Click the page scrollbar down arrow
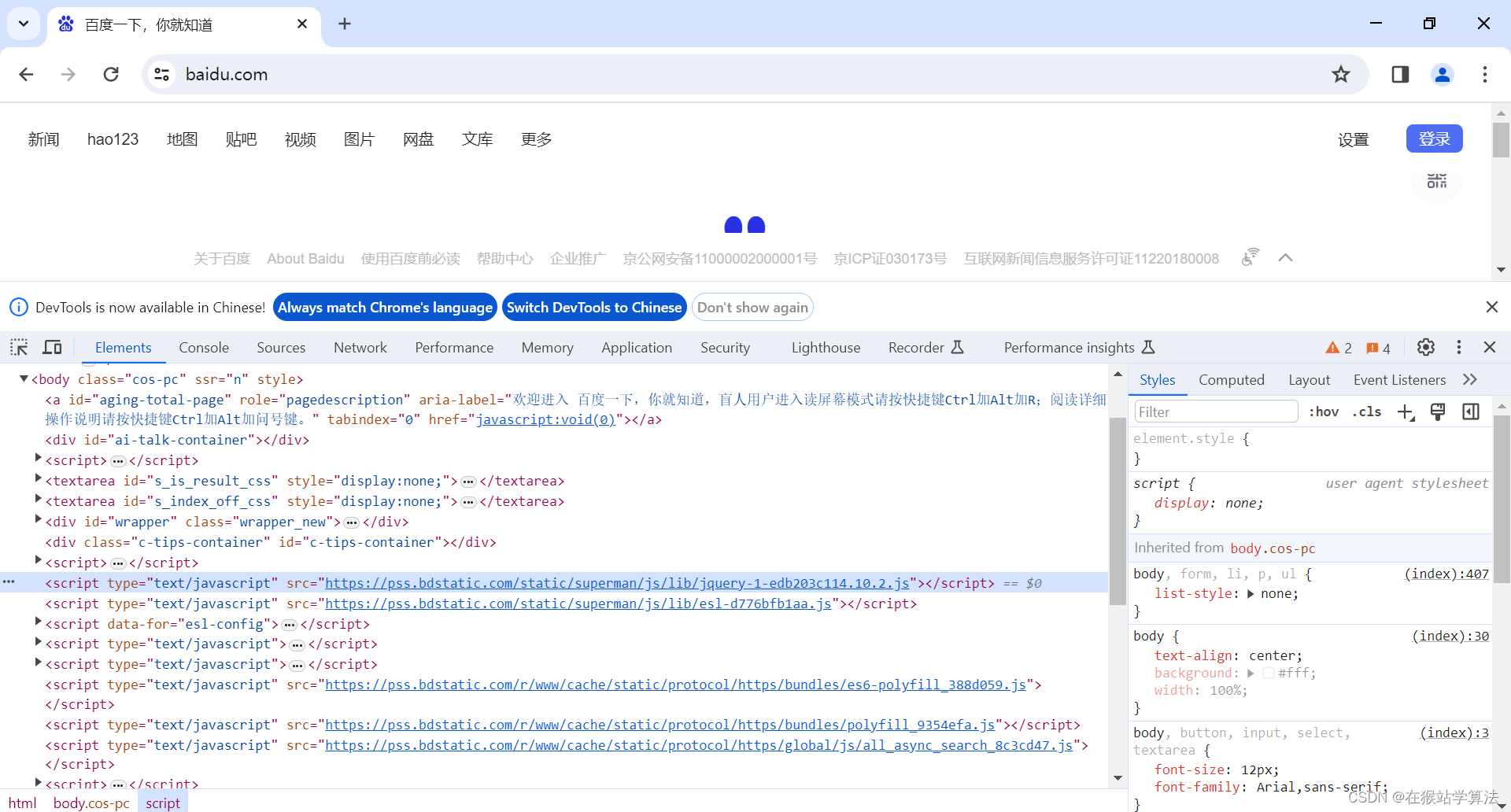This screenshot has height=812, width=1511. click(1501, 270)
